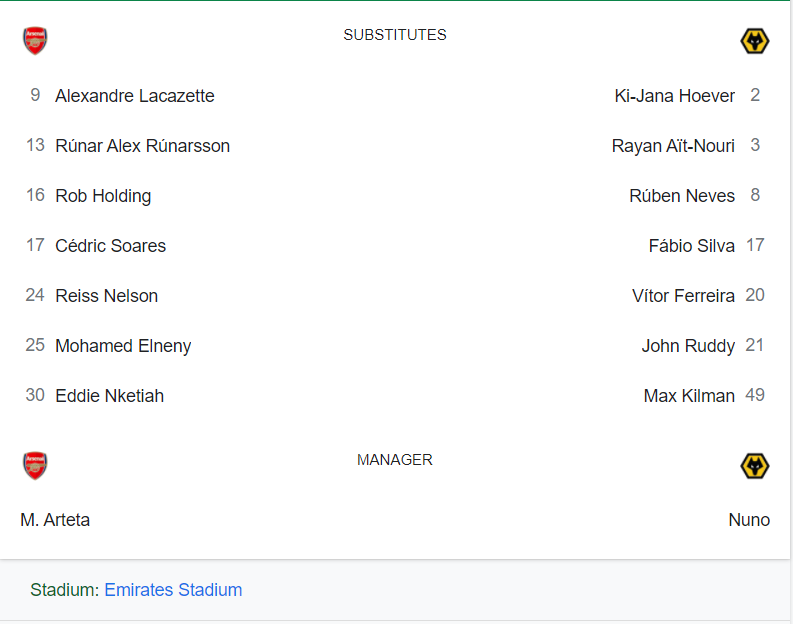This screenshot has width=793, height=624.
Task: Open Rúben Neves player entry
Action: (682, 196)
